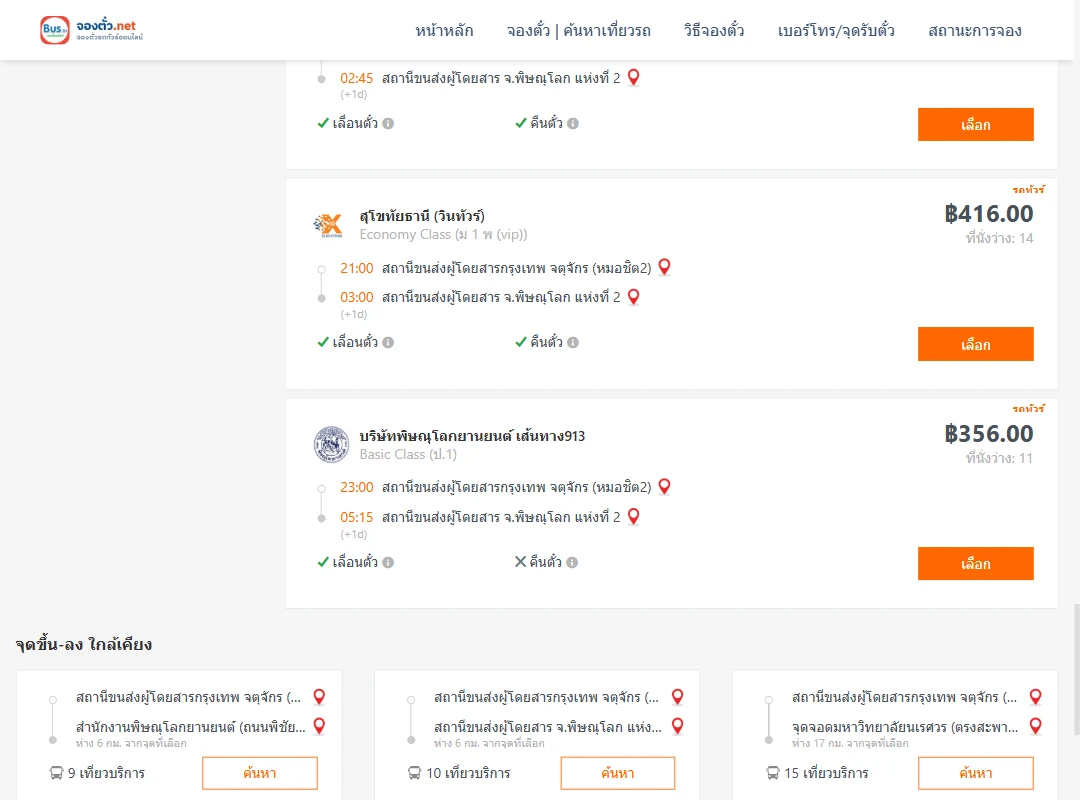Open สถานะการจอง menu item

pyautogui.click(x=975, y=30)
